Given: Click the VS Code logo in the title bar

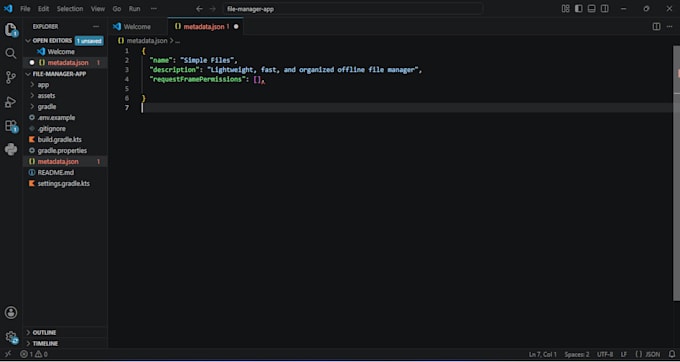Looking at the screenshot, I should point(8,9).
